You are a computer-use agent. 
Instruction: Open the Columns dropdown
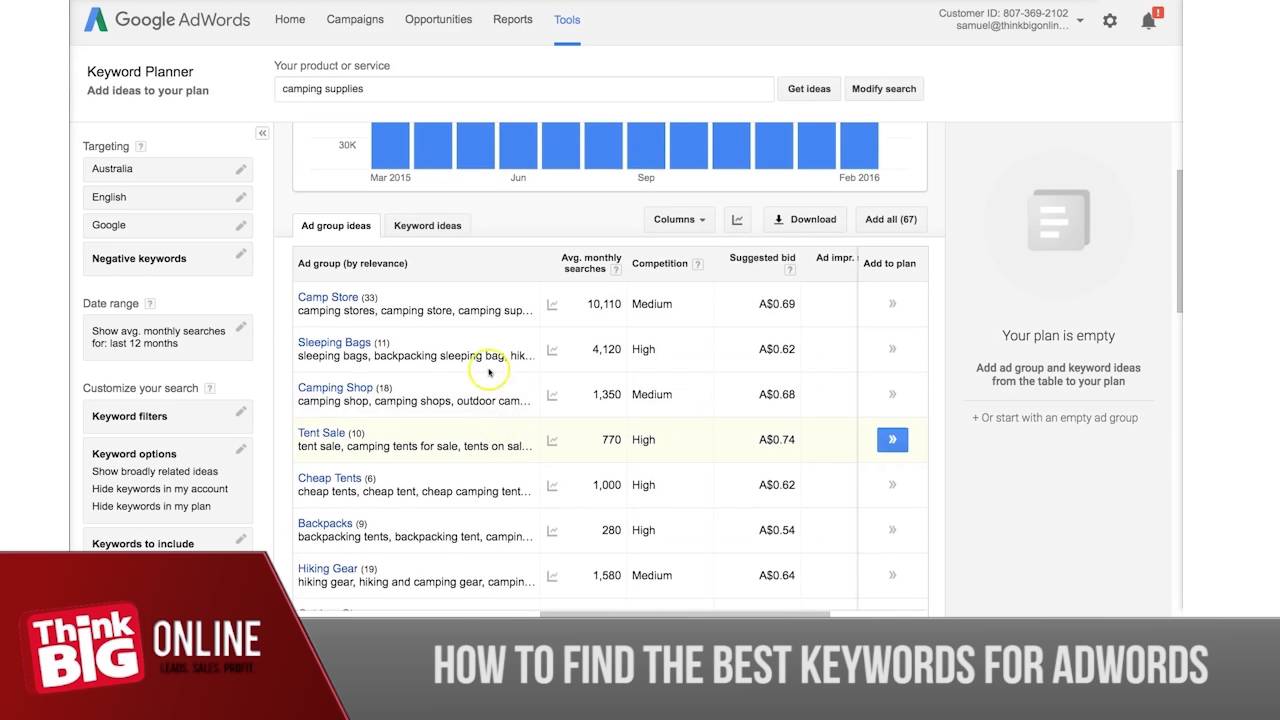(679, 220)
